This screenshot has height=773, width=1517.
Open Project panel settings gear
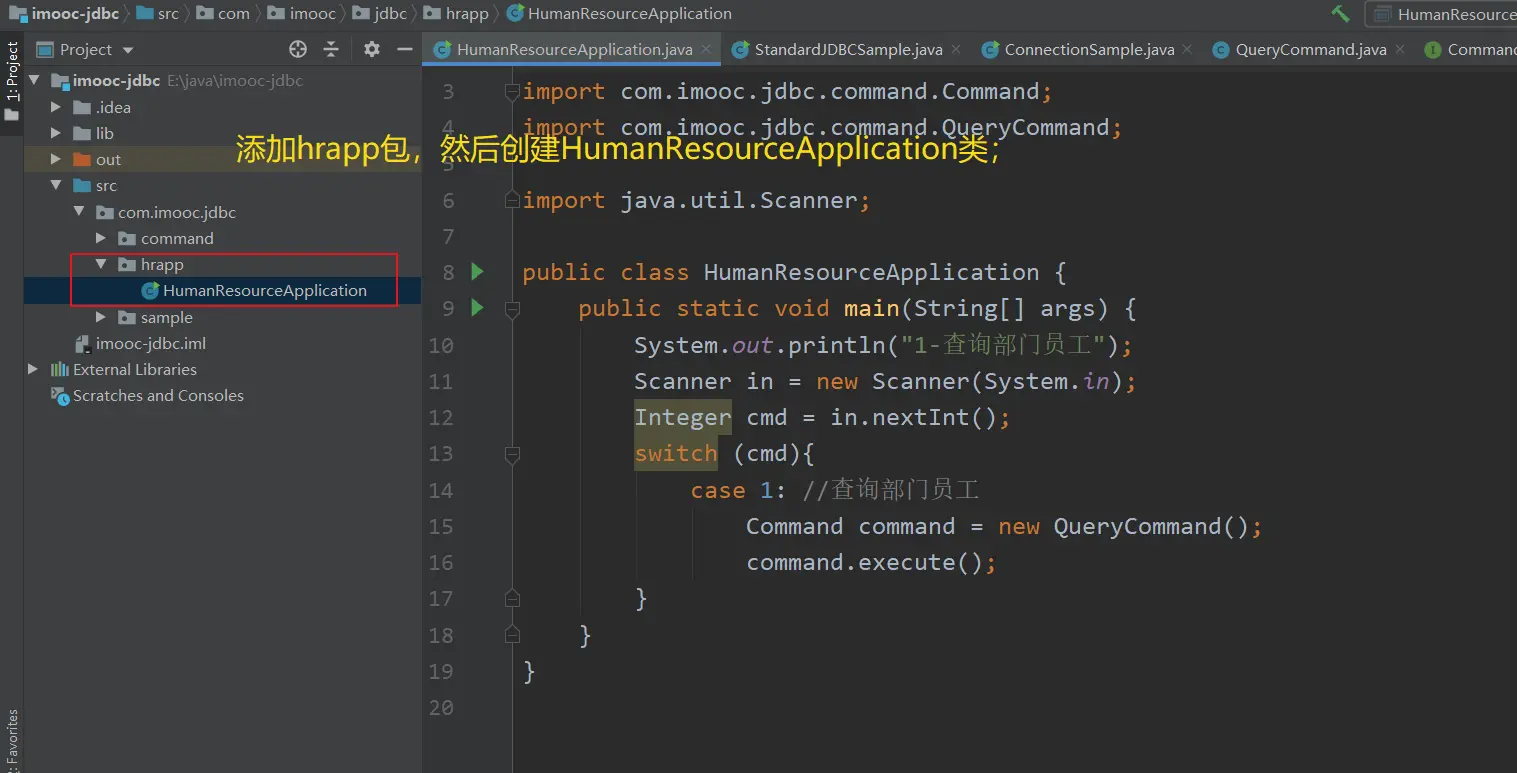pos(372,49)
